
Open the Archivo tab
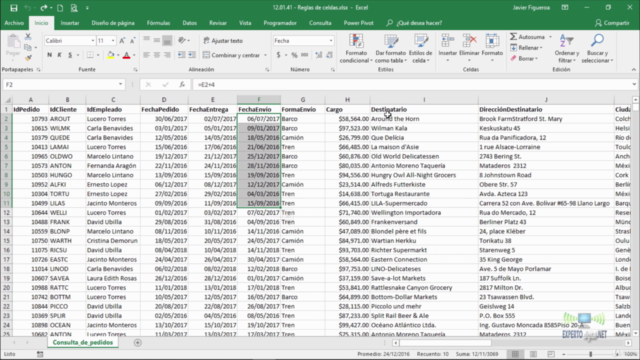[x=14, y=23]
